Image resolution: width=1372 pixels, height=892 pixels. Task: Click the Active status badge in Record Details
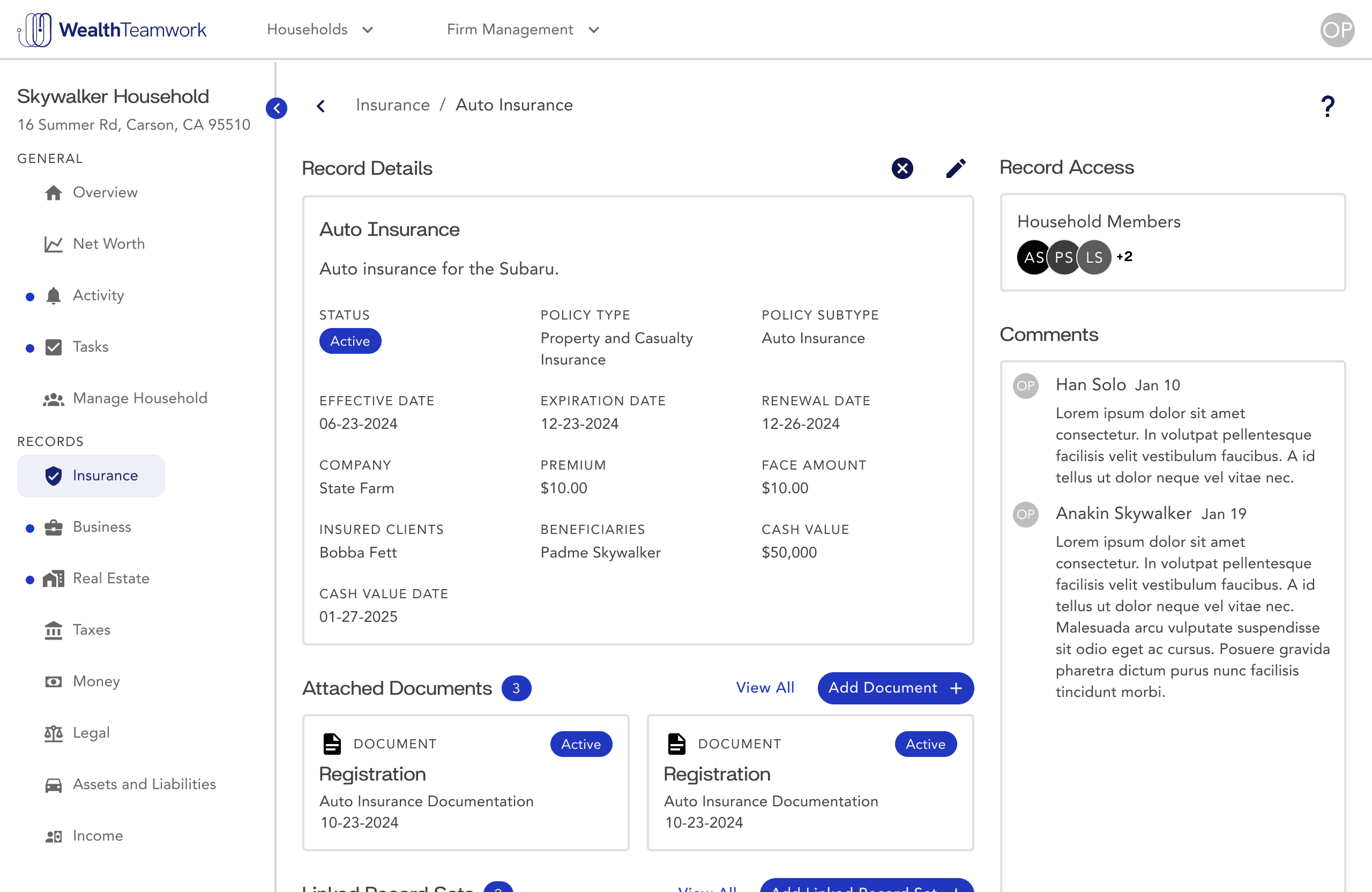[x=350, y=341]
